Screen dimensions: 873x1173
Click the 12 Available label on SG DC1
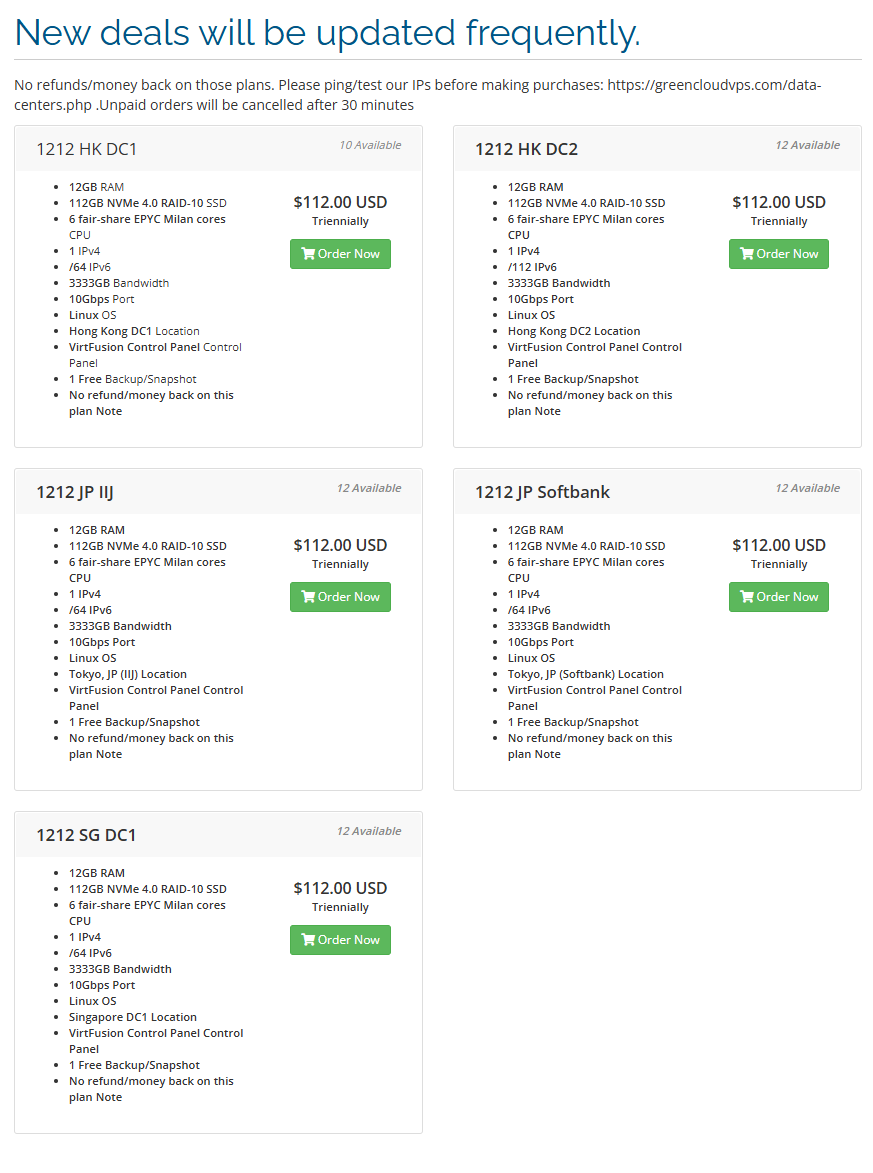369,831
